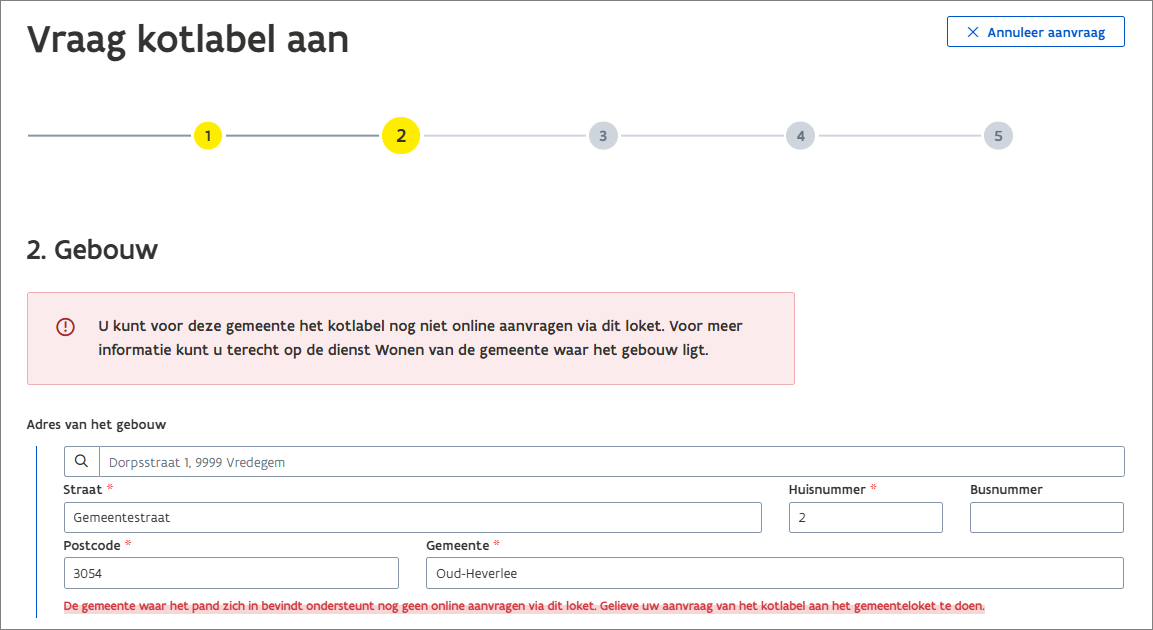1153x630 pixels.
Task: Click the 'Adres van het gebouw' label
Action: pos(96,425)
